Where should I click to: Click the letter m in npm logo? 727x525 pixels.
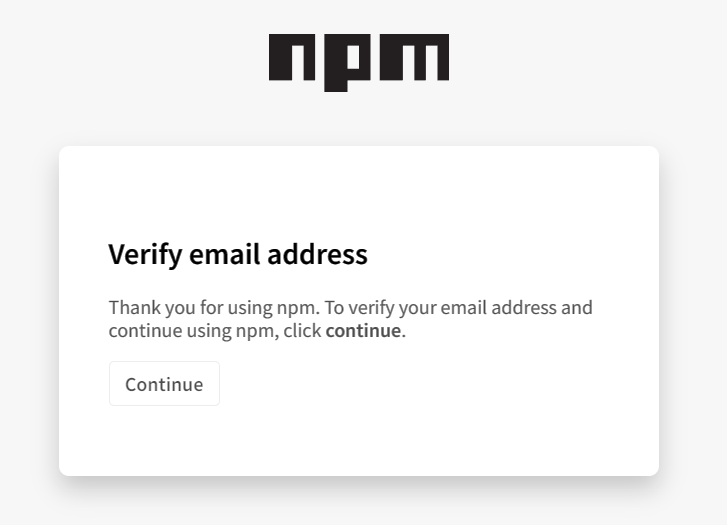pos(414,57)
